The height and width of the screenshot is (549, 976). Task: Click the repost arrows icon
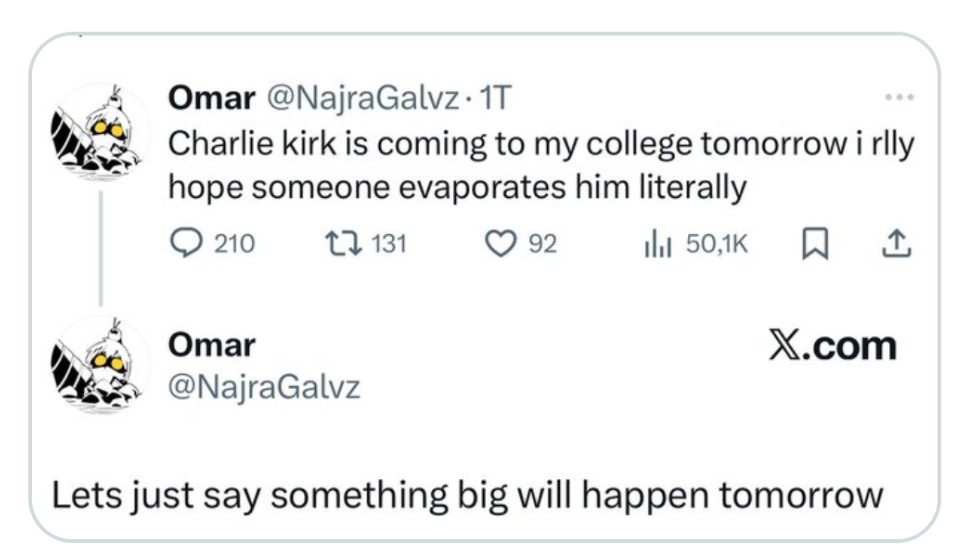(338, 243)
